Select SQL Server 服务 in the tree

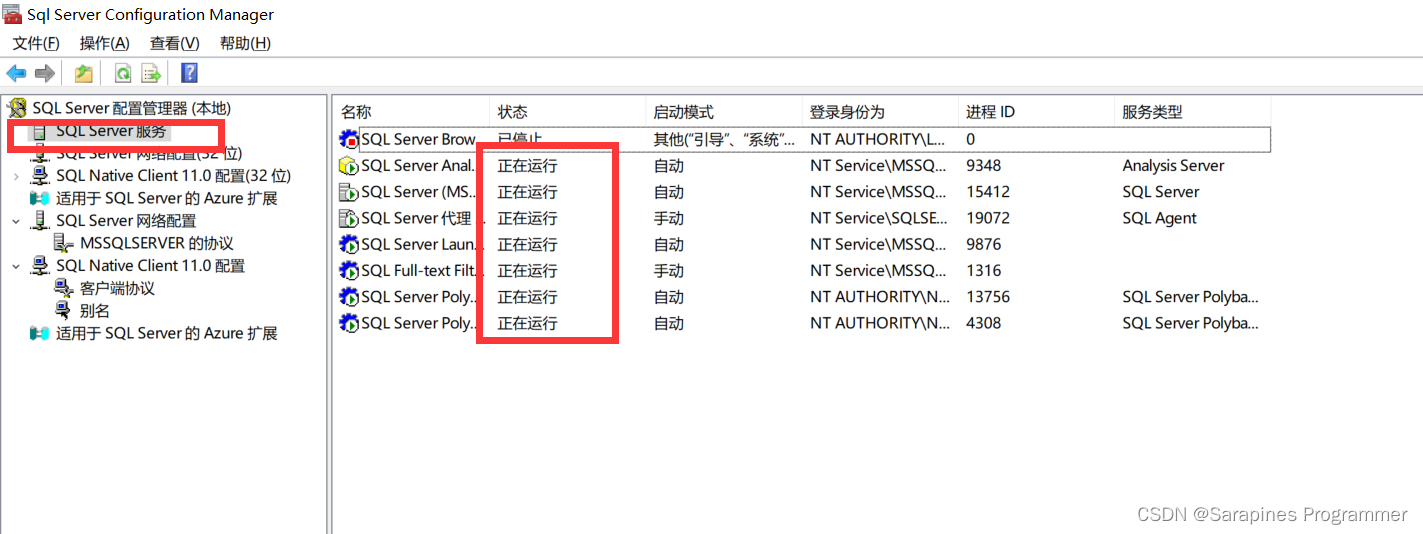click(x=112, y=132)
